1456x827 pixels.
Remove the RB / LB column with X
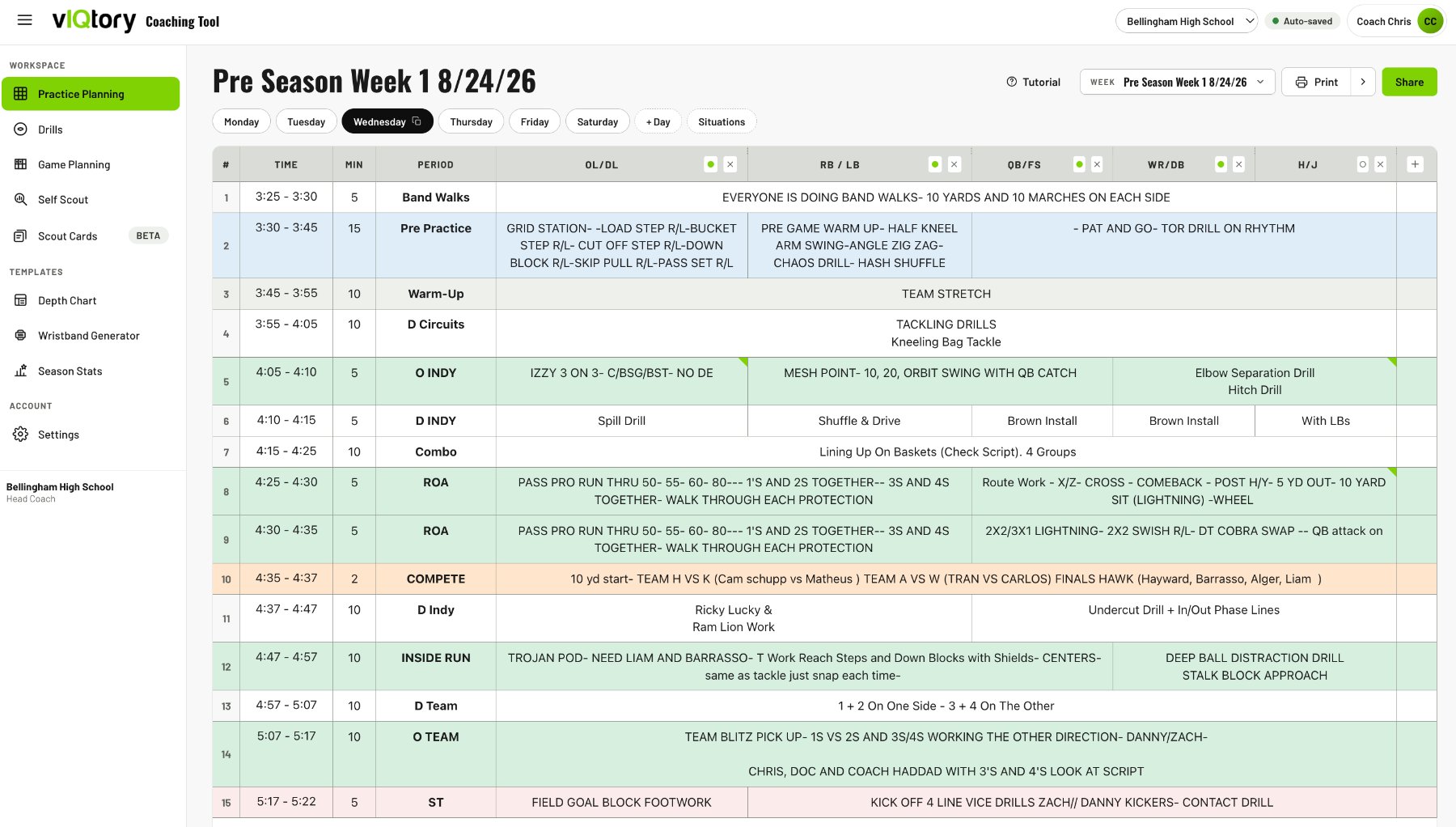(954, 164)
